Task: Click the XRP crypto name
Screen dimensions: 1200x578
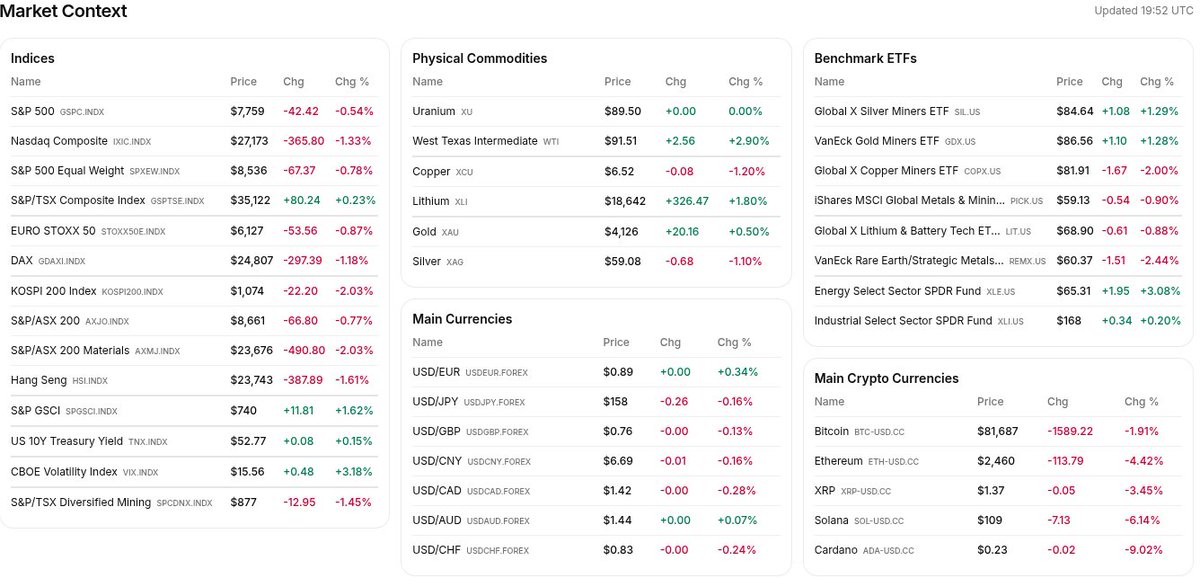Action: (x=826, y=491)
